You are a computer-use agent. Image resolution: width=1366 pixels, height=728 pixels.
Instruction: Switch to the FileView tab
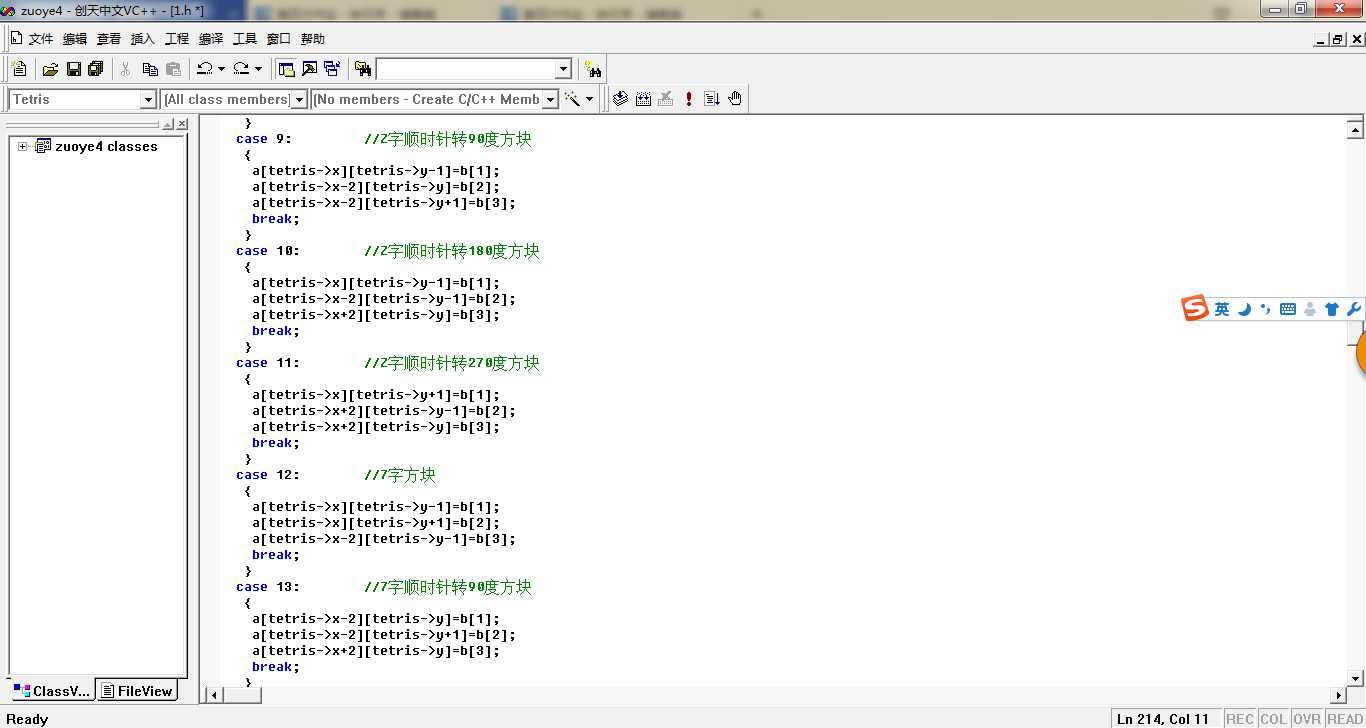pos(138,691)
